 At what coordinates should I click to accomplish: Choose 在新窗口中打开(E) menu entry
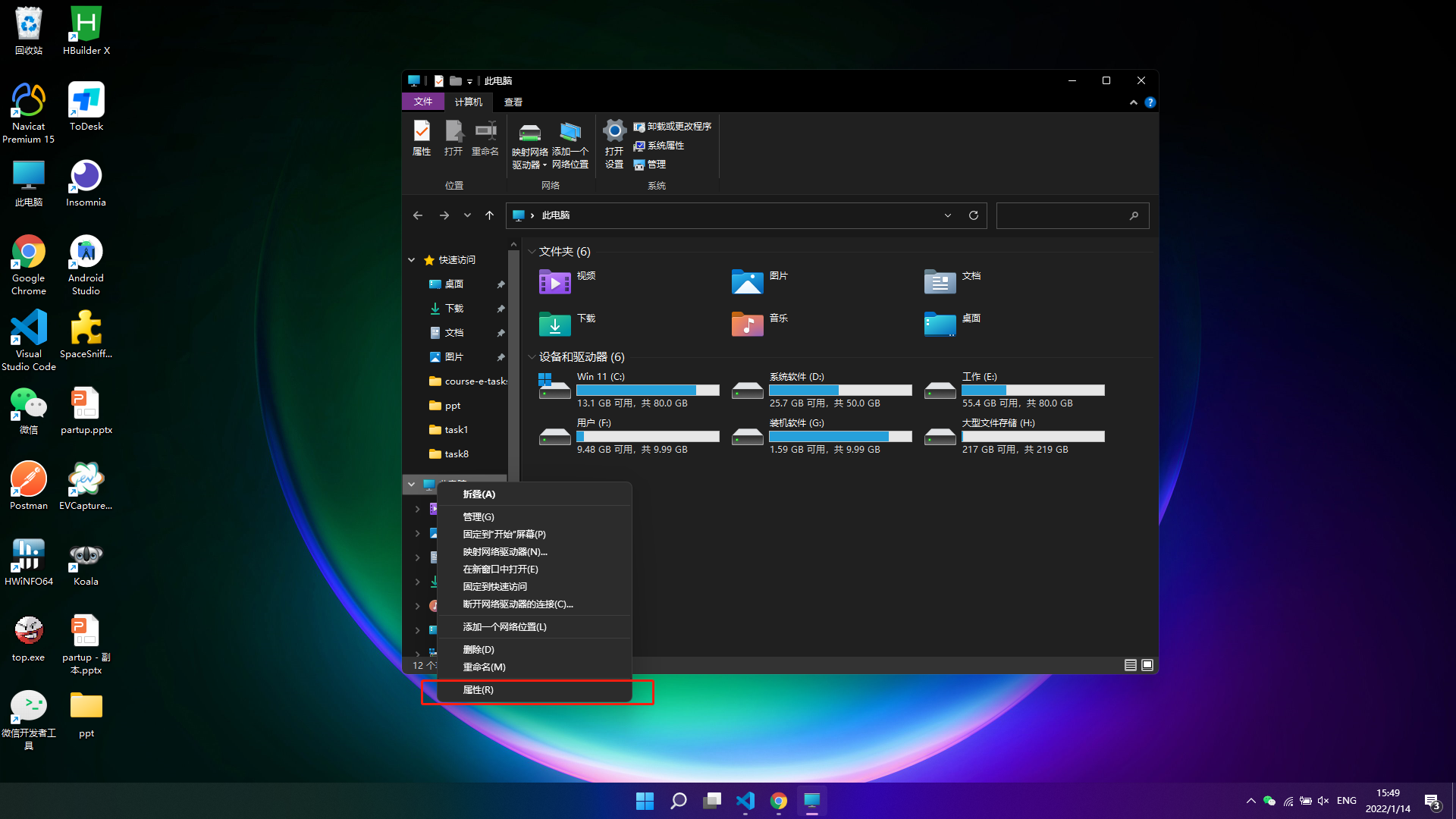click(535, 570)
